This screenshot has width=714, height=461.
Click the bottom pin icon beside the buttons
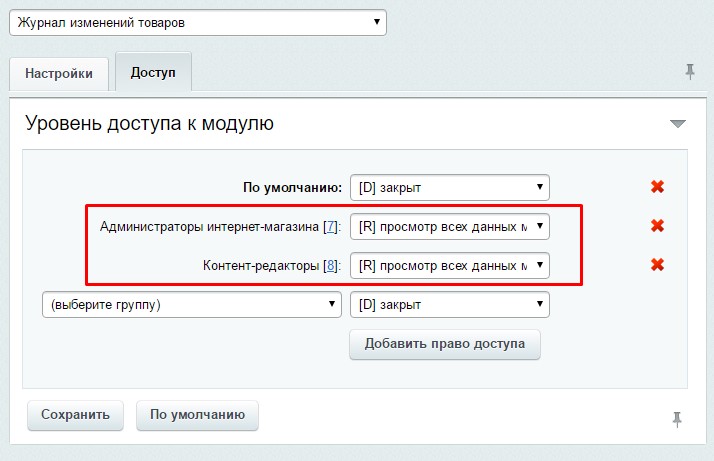point(677,419)
